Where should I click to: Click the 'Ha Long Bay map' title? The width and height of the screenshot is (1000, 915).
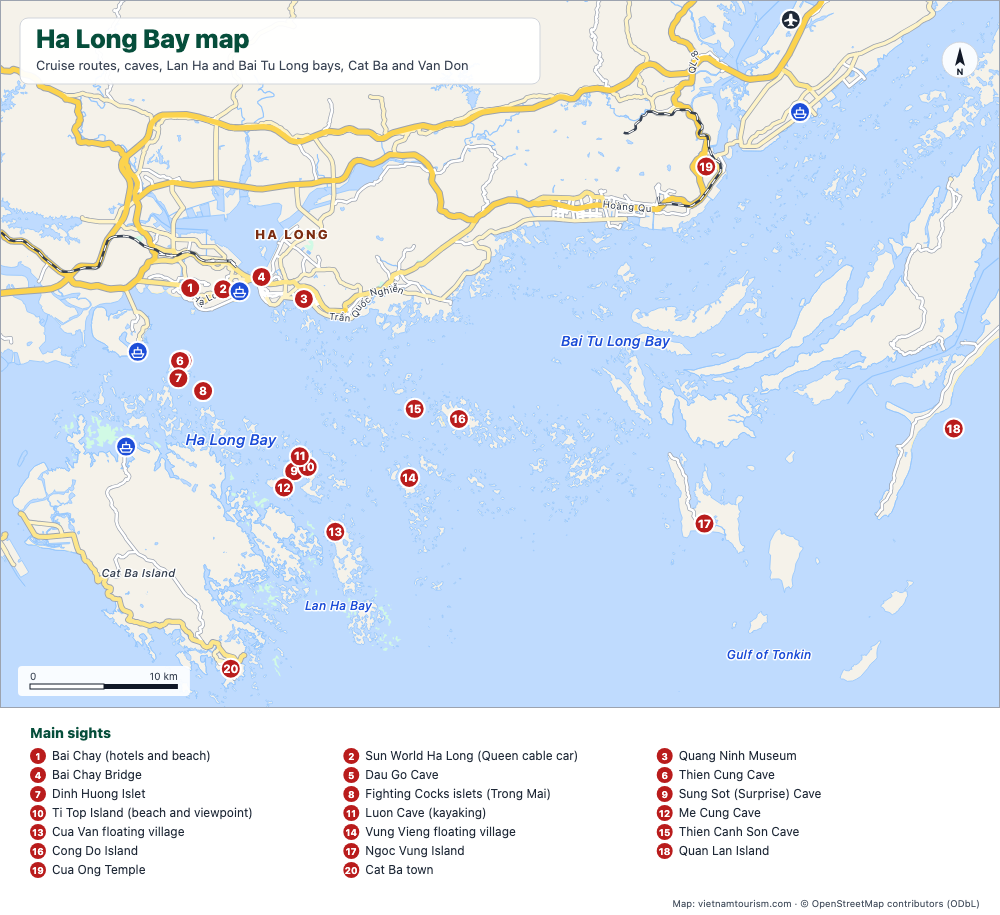142,39
